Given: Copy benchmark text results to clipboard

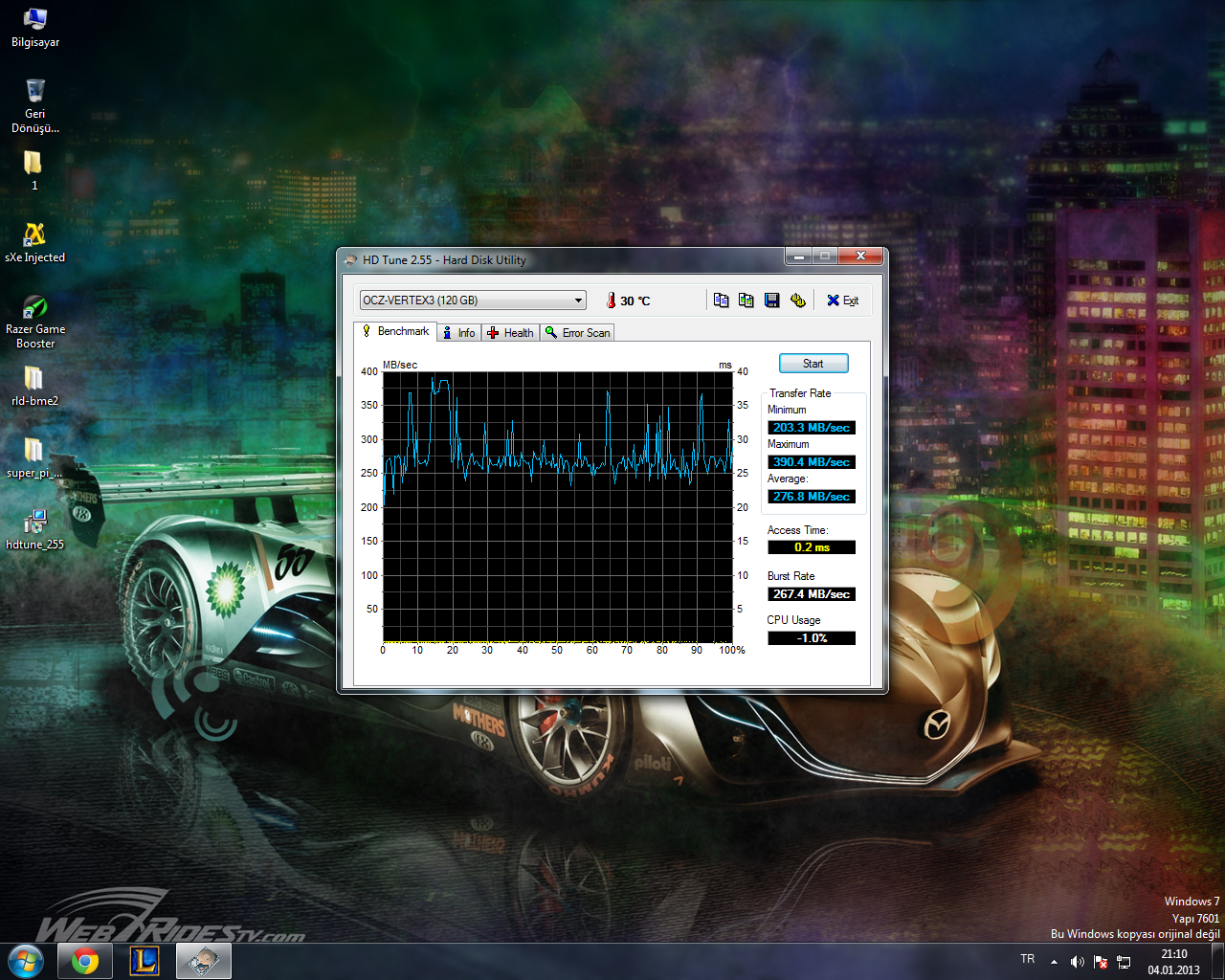Looking at the screenshot, I should 722,301.
